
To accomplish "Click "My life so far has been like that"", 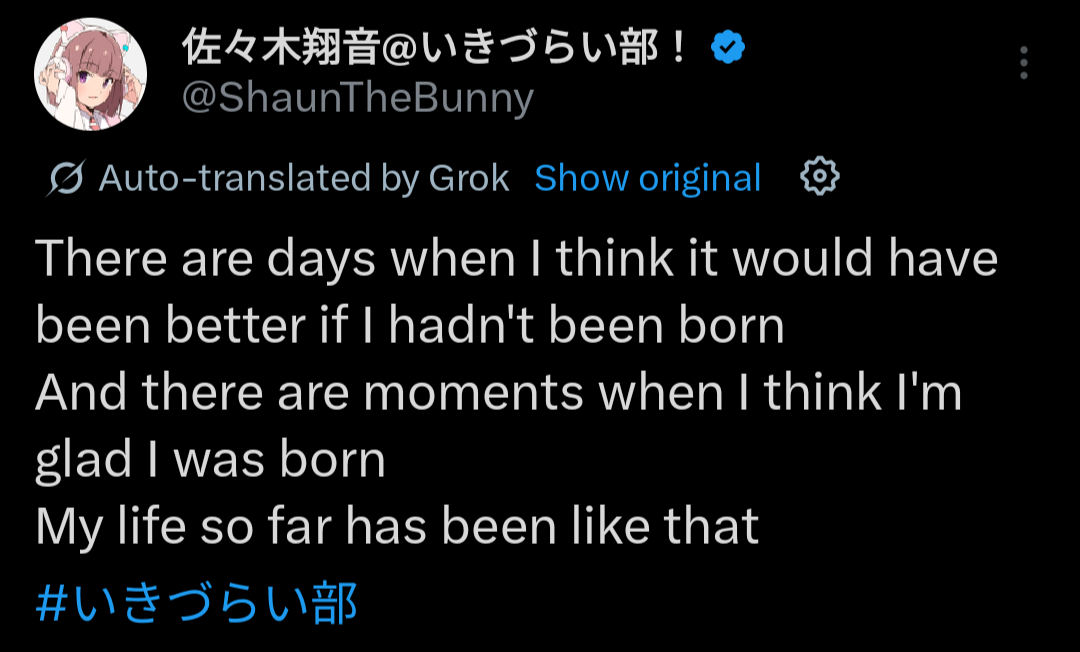I will click(x=397, y=527).
